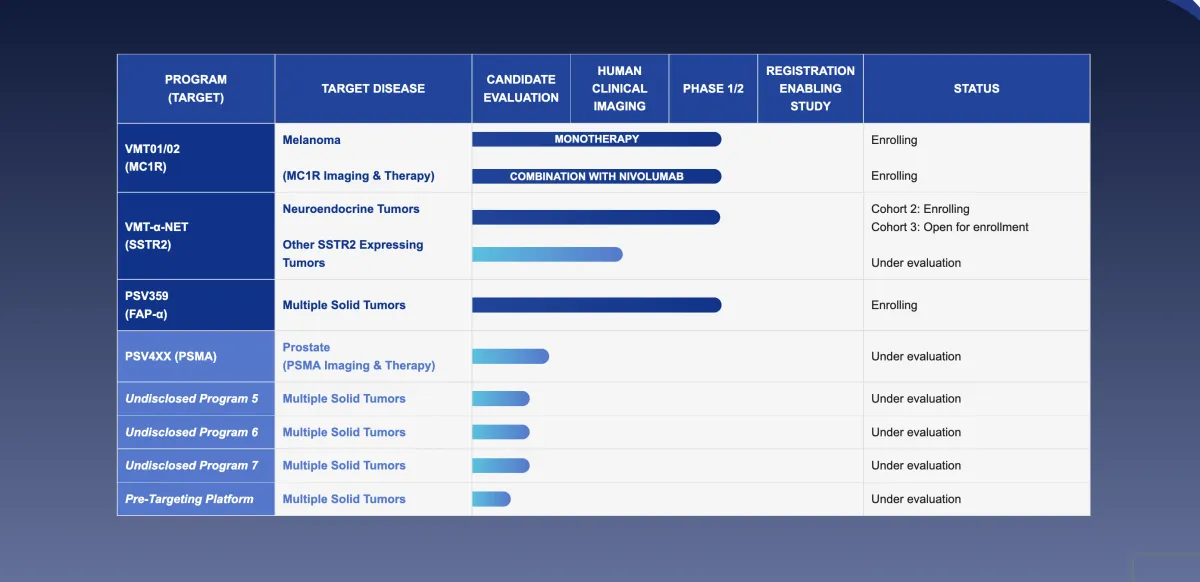Select the Other SSTR2 Expressing Tumors text
The width and height of the screenshot is (1200, 582).
coord(352,254)
